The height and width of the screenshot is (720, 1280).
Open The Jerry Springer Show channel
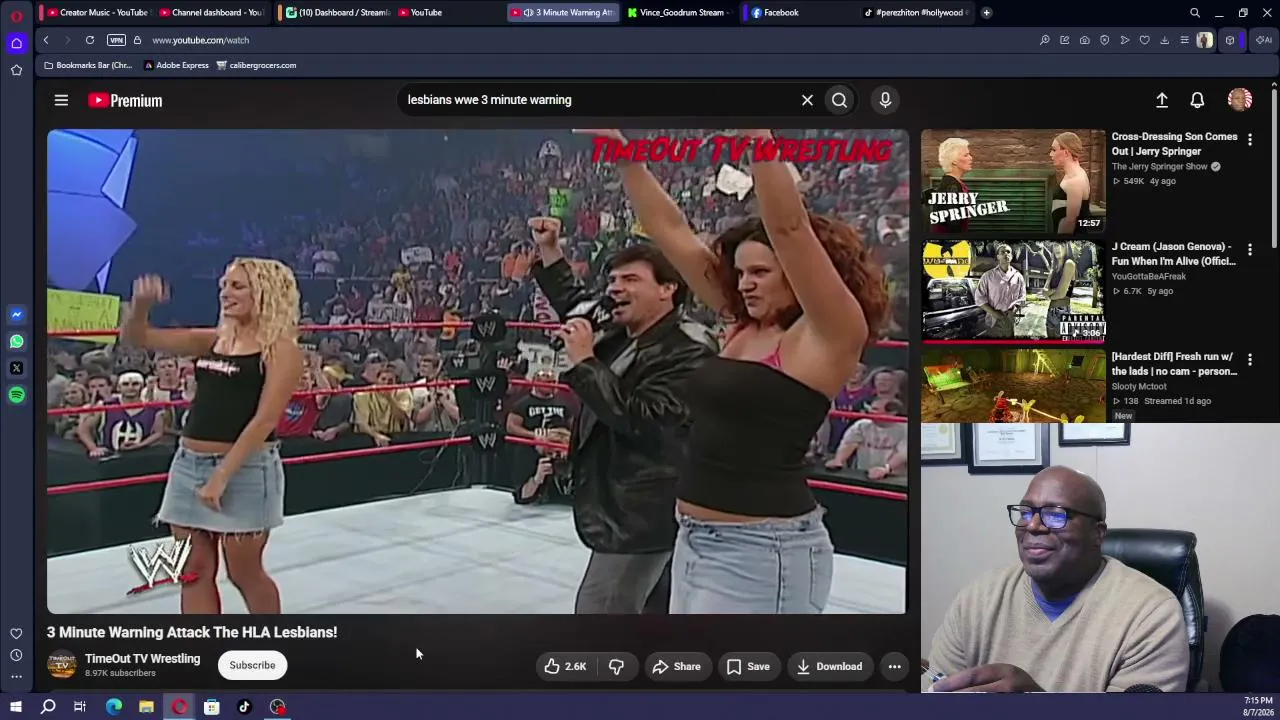(1160, 167)
